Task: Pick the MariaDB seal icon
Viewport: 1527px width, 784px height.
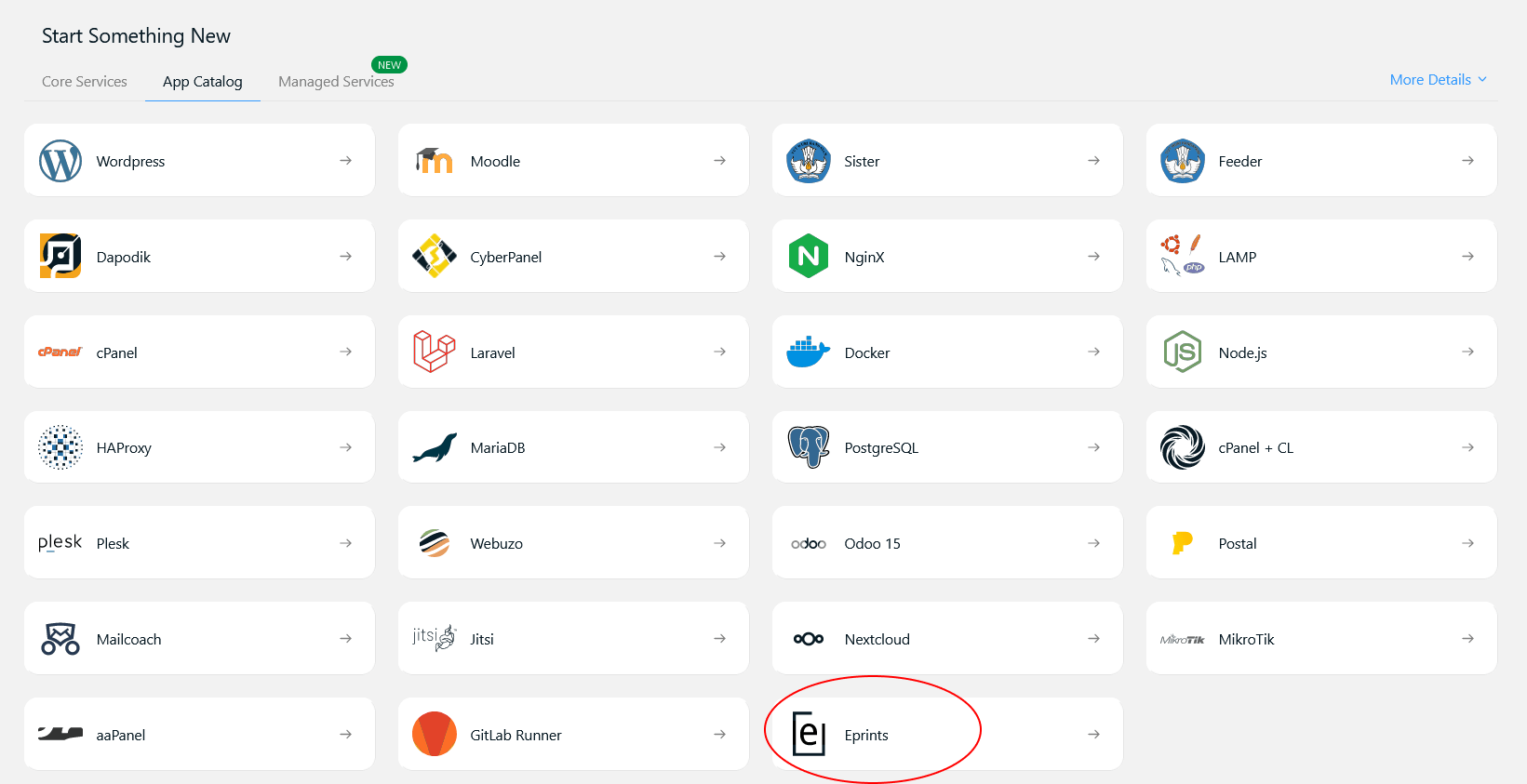Action: (434, 447)
